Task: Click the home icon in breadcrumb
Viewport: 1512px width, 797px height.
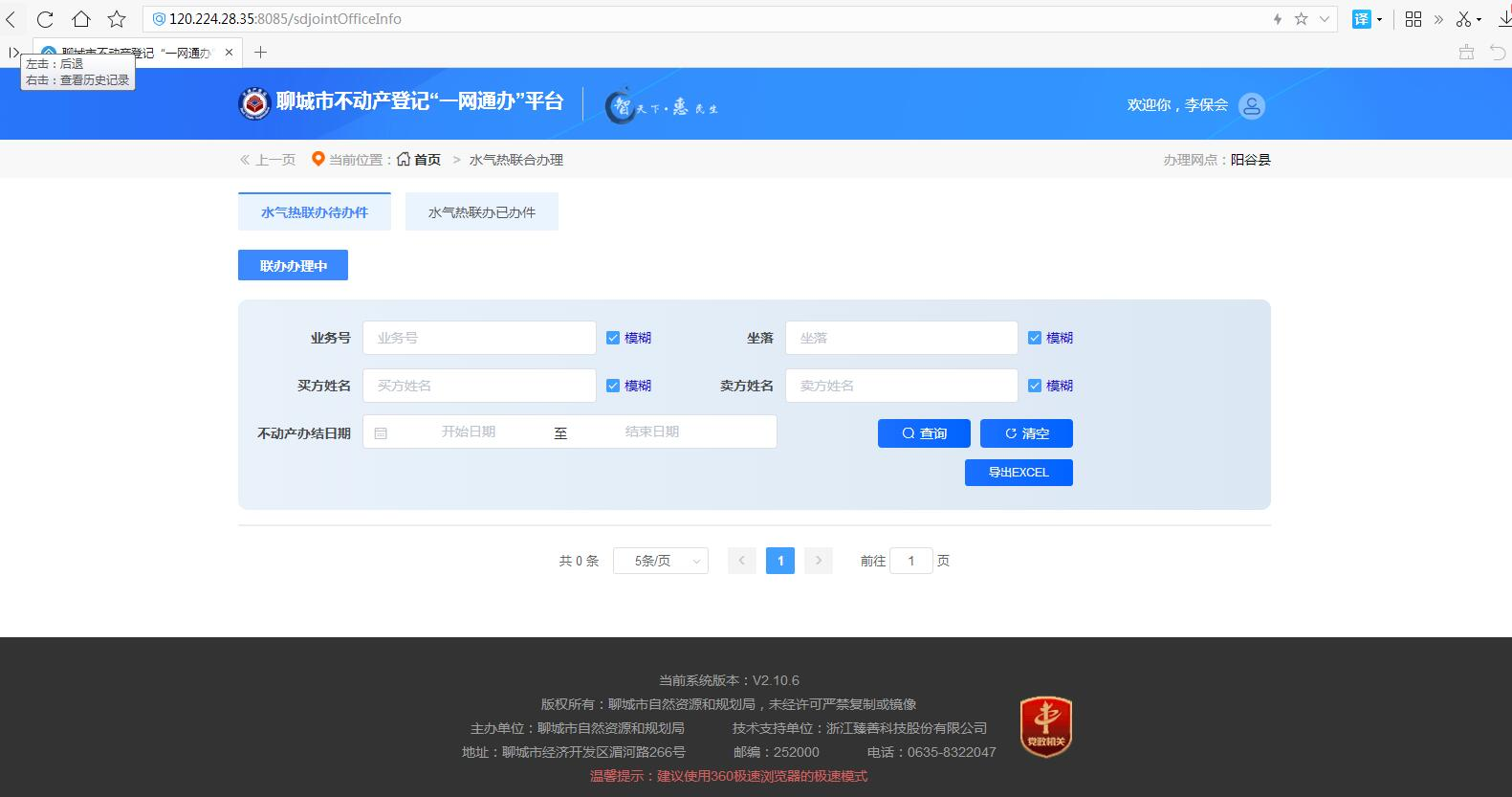Action: point(404,159)
